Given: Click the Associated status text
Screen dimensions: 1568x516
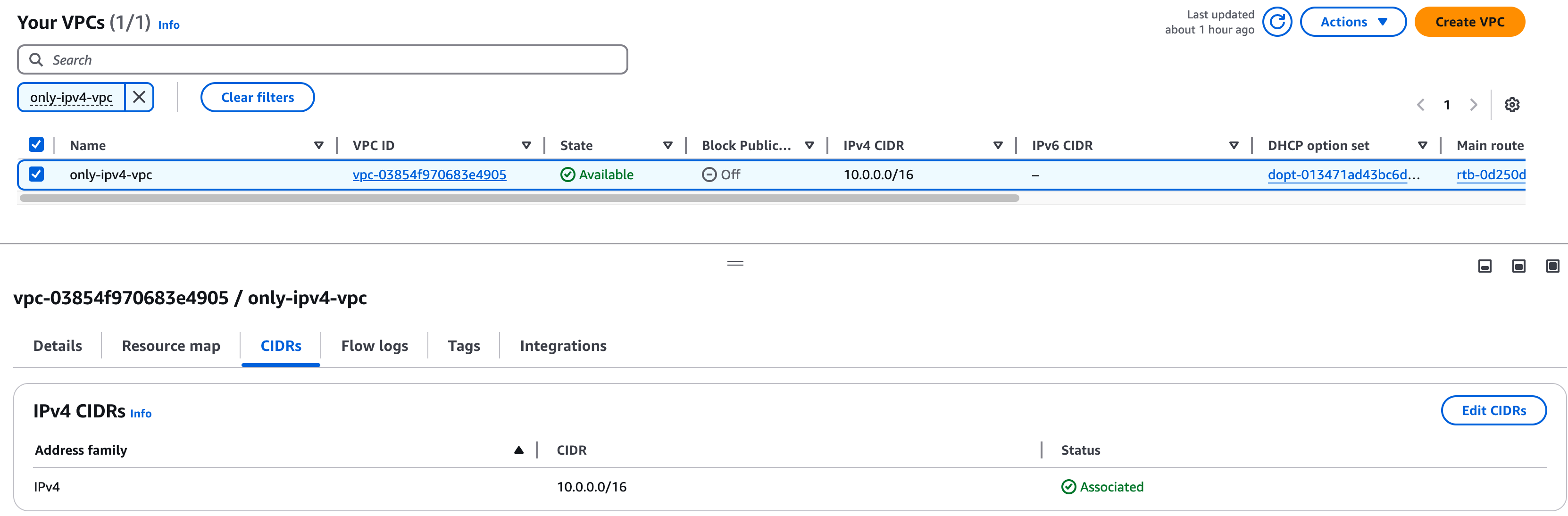Looking at the screenshot, I should [1111, 487].
